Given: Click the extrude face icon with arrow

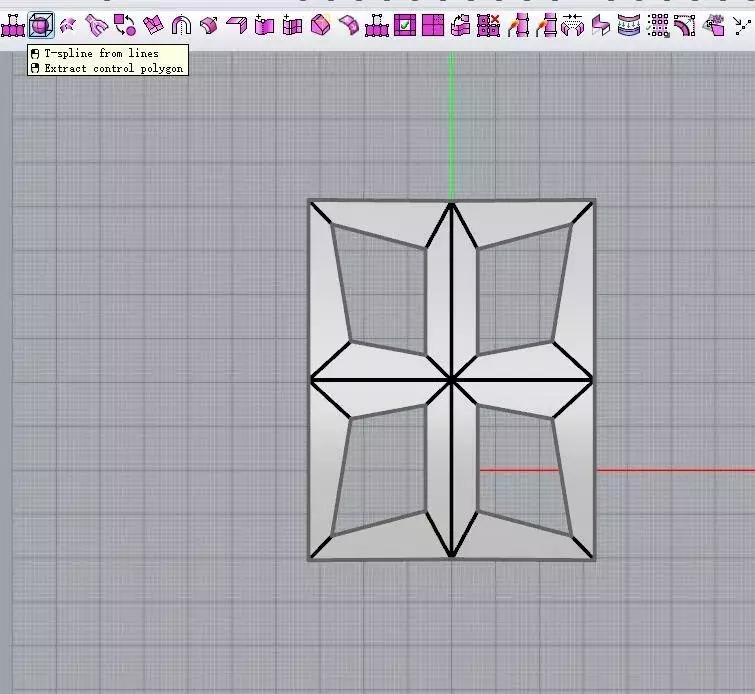Looking at the screenshot, I should (x=208, y=25).
